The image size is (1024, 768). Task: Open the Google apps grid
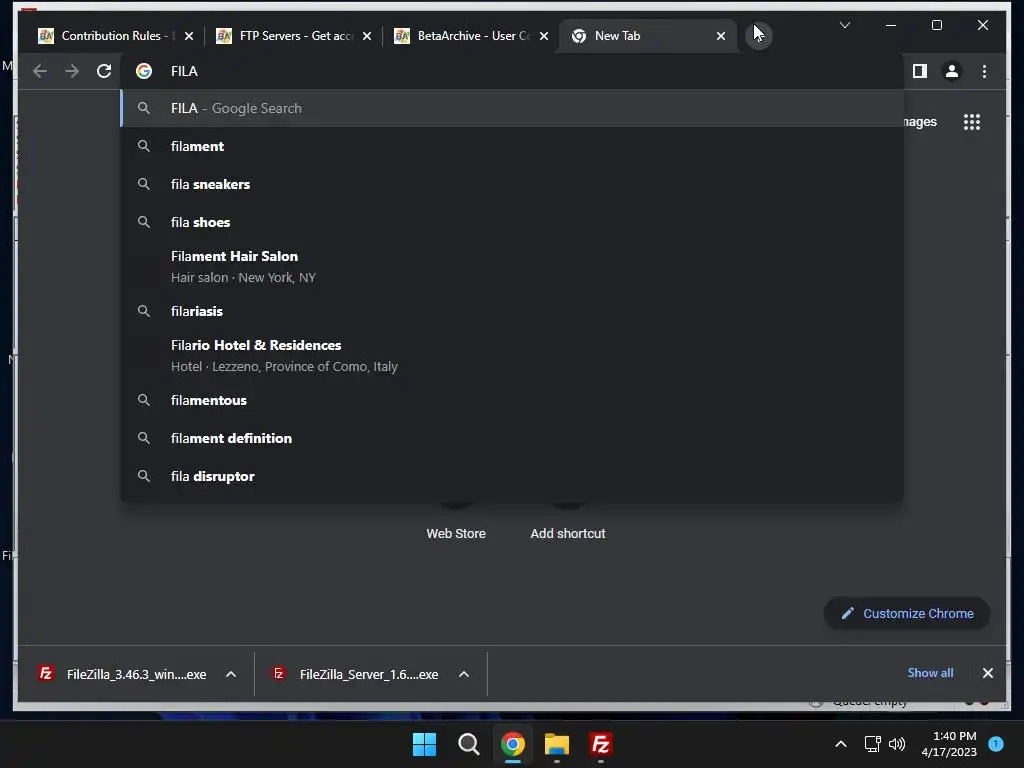pos(972,122)
